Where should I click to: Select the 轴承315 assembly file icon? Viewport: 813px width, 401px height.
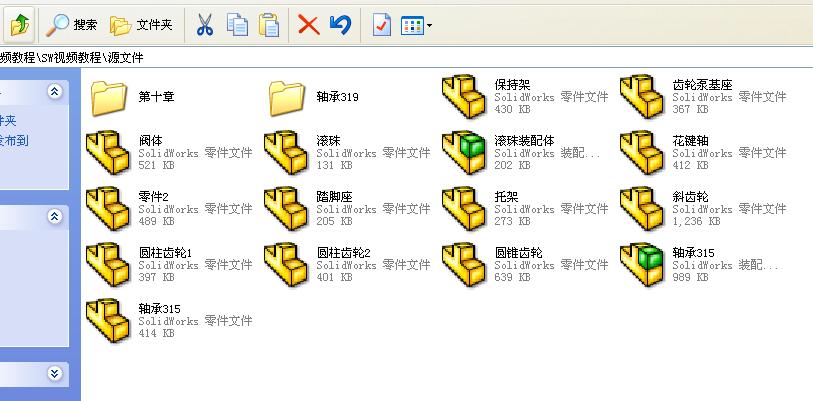[x=642, y=265]
